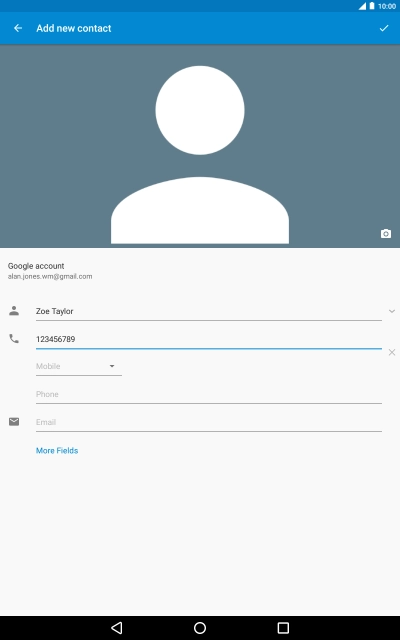Tap the Android back navigation button
The height and width of the screenshot is (640, 400).
pos(117,628)
